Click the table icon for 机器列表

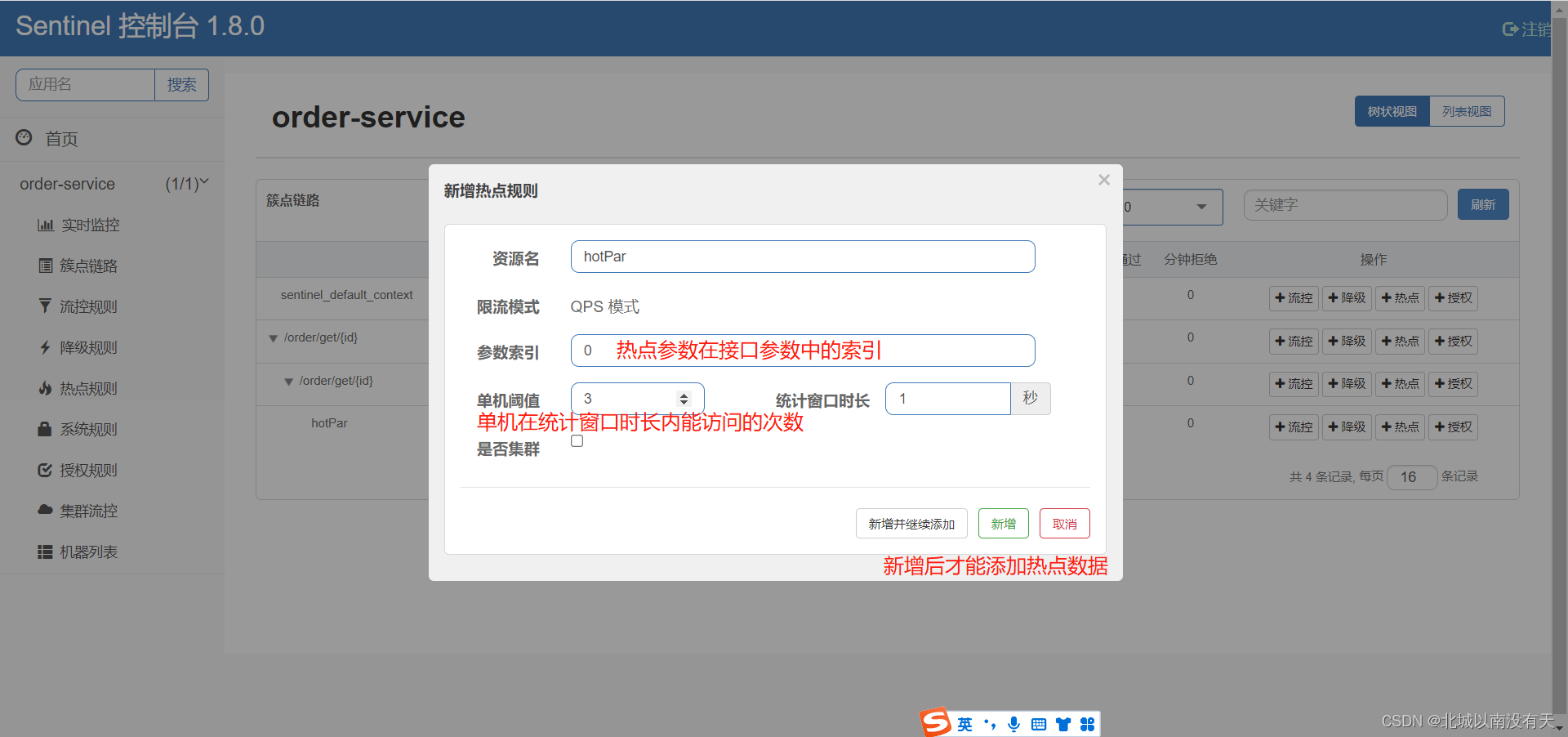tap(45, 552)
